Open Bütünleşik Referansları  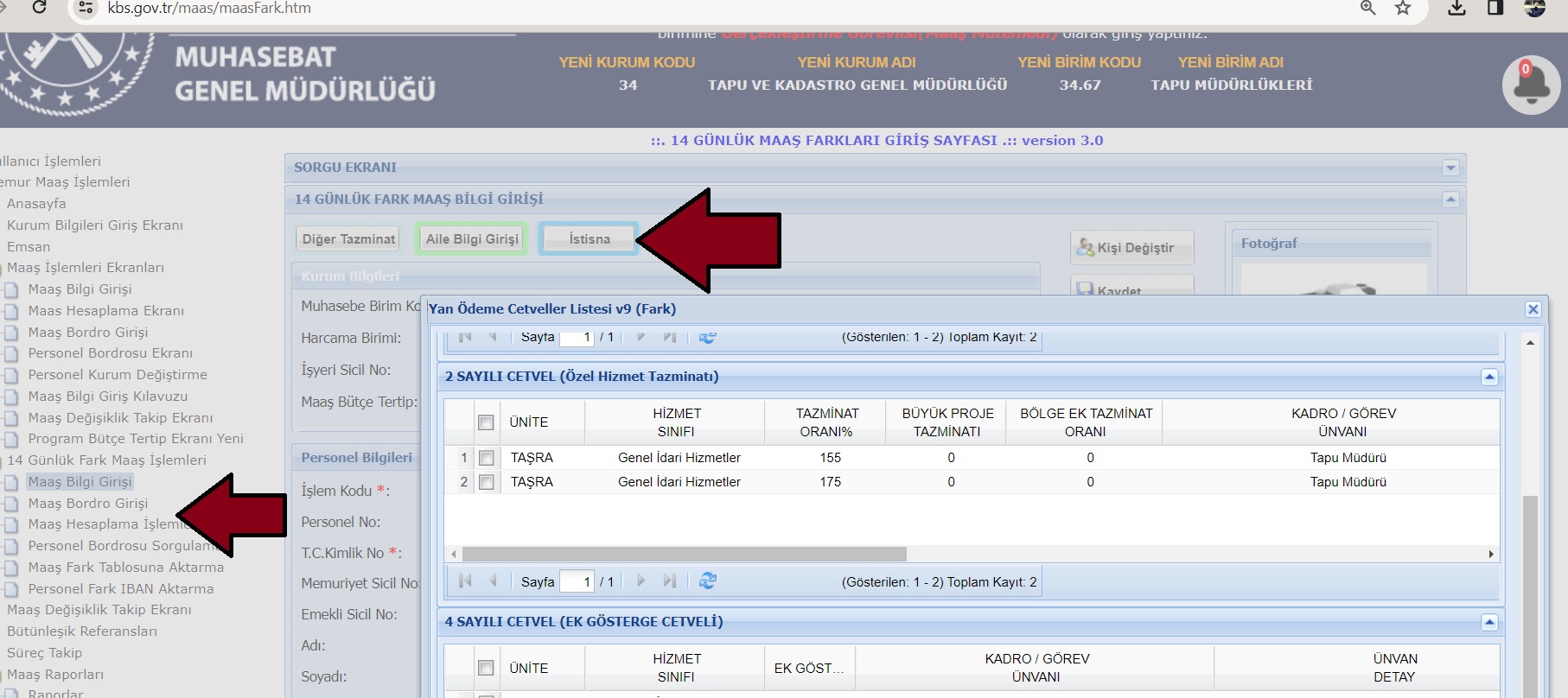82,631
